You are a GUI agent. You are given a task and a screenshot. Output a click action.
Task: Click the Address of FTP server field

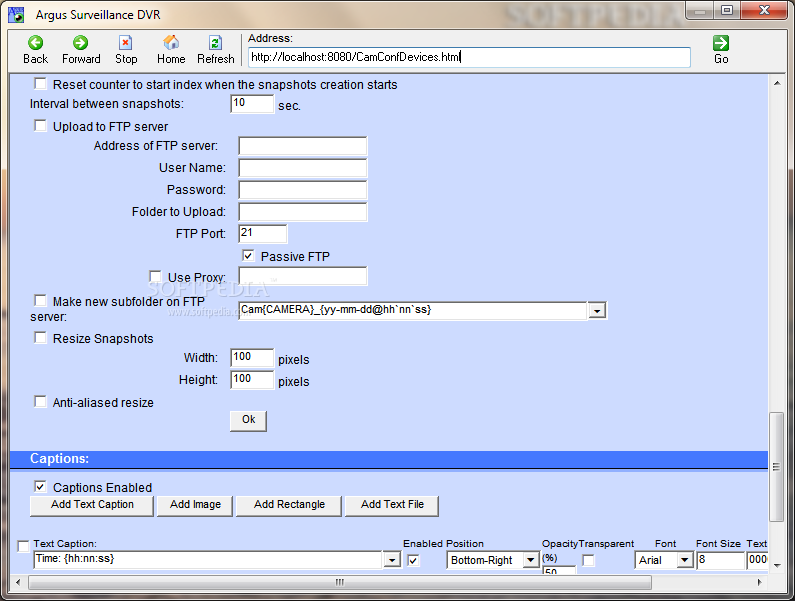(x=303, y=146)
